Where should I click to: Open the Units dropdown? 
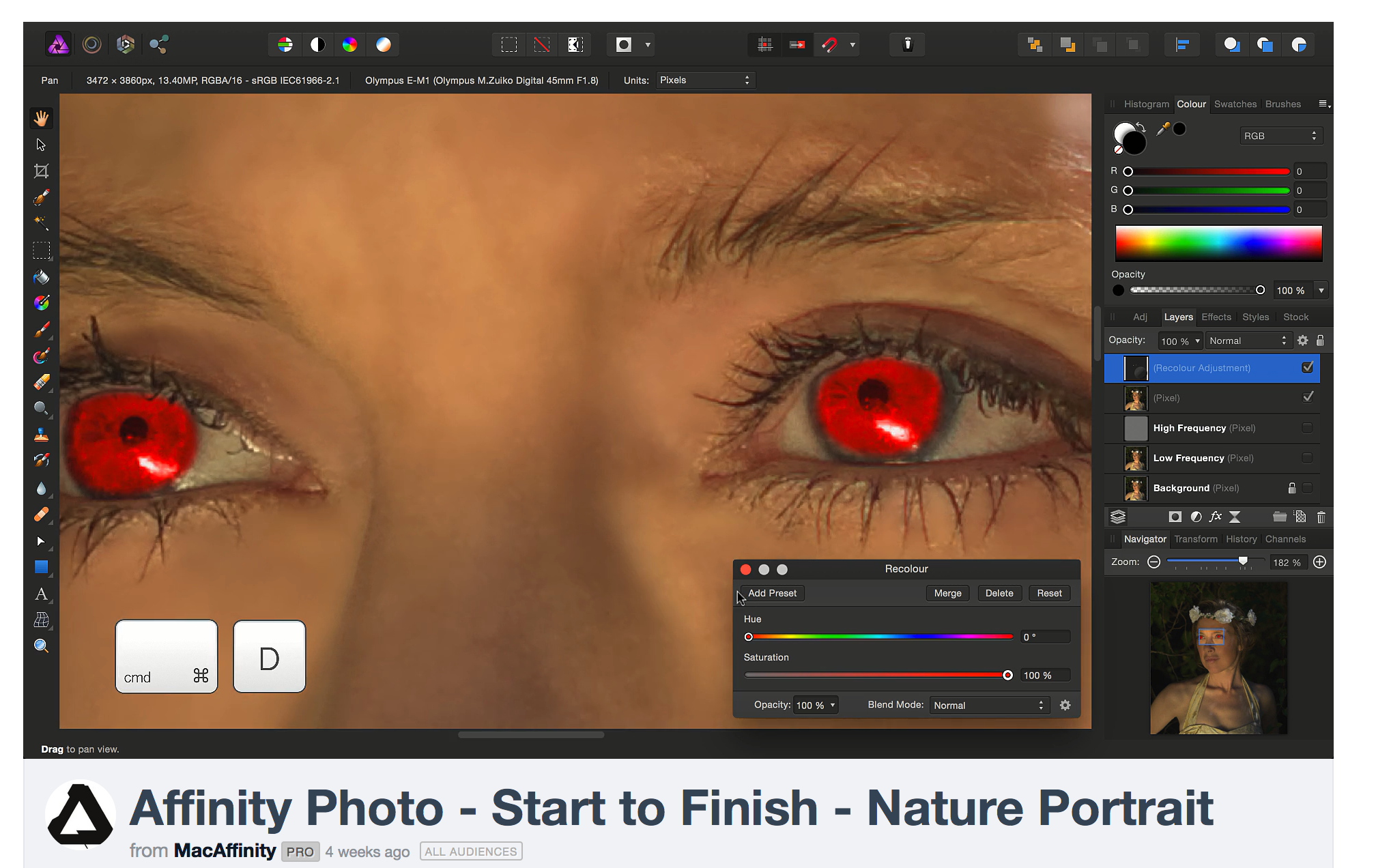coord(706,80)
